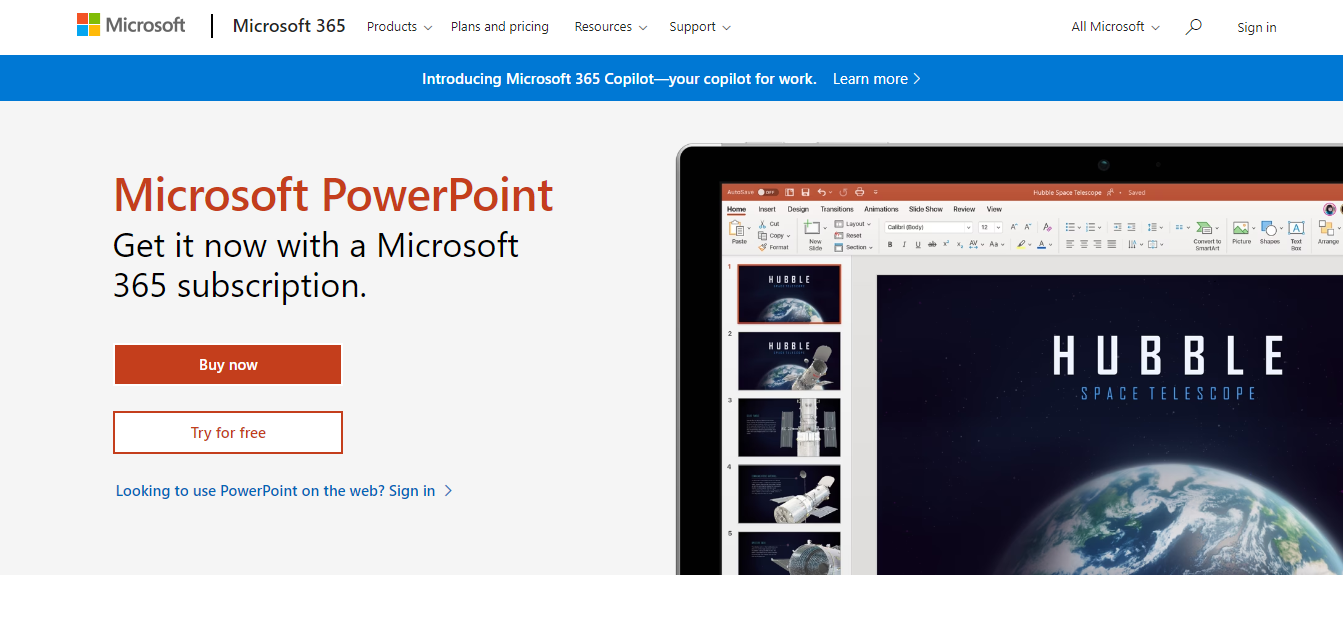Click the Text Box icon

[1296, 231]
